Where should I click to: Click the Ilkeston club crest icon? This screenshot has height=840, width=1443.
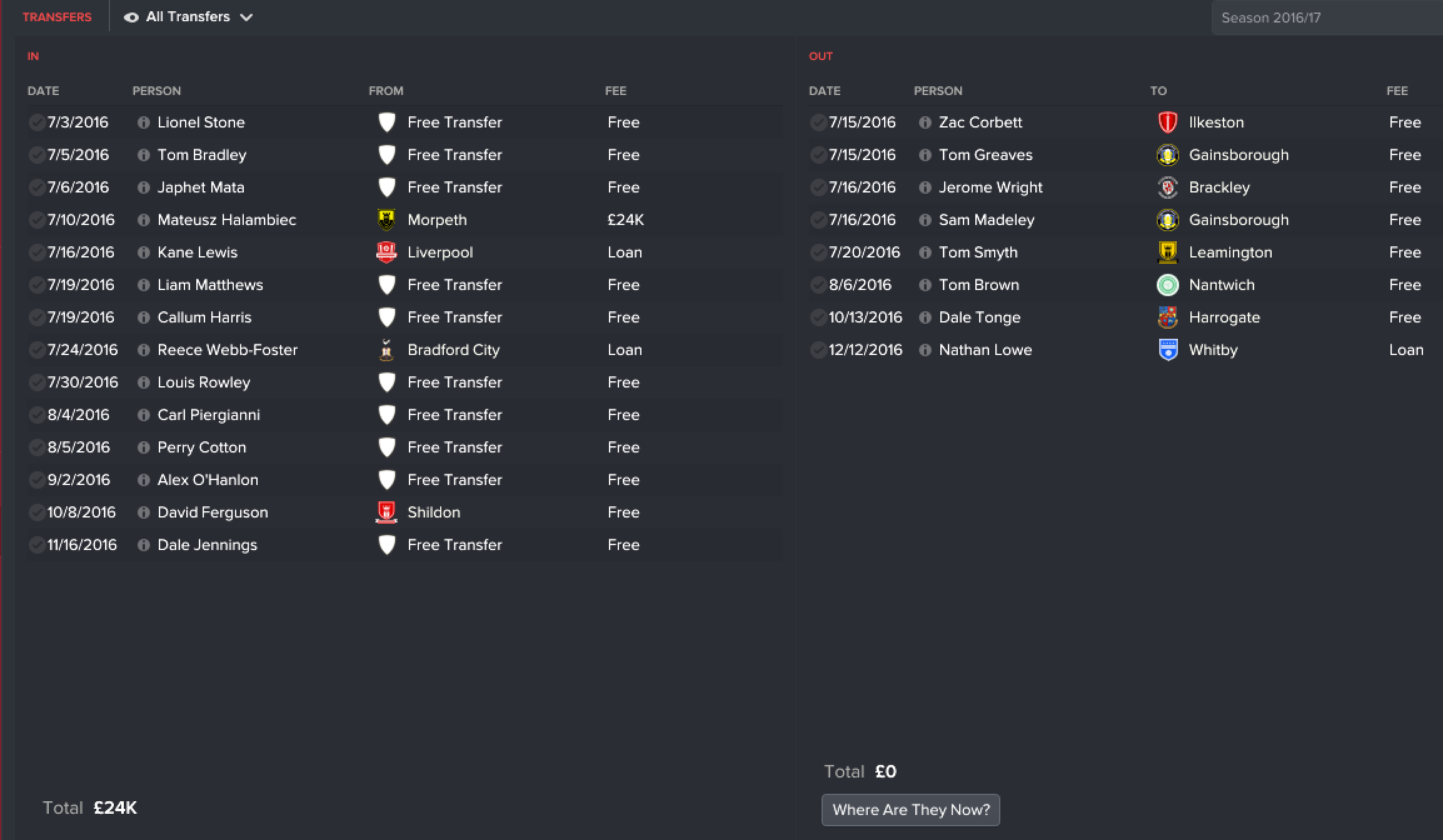tap(1168, 122)
